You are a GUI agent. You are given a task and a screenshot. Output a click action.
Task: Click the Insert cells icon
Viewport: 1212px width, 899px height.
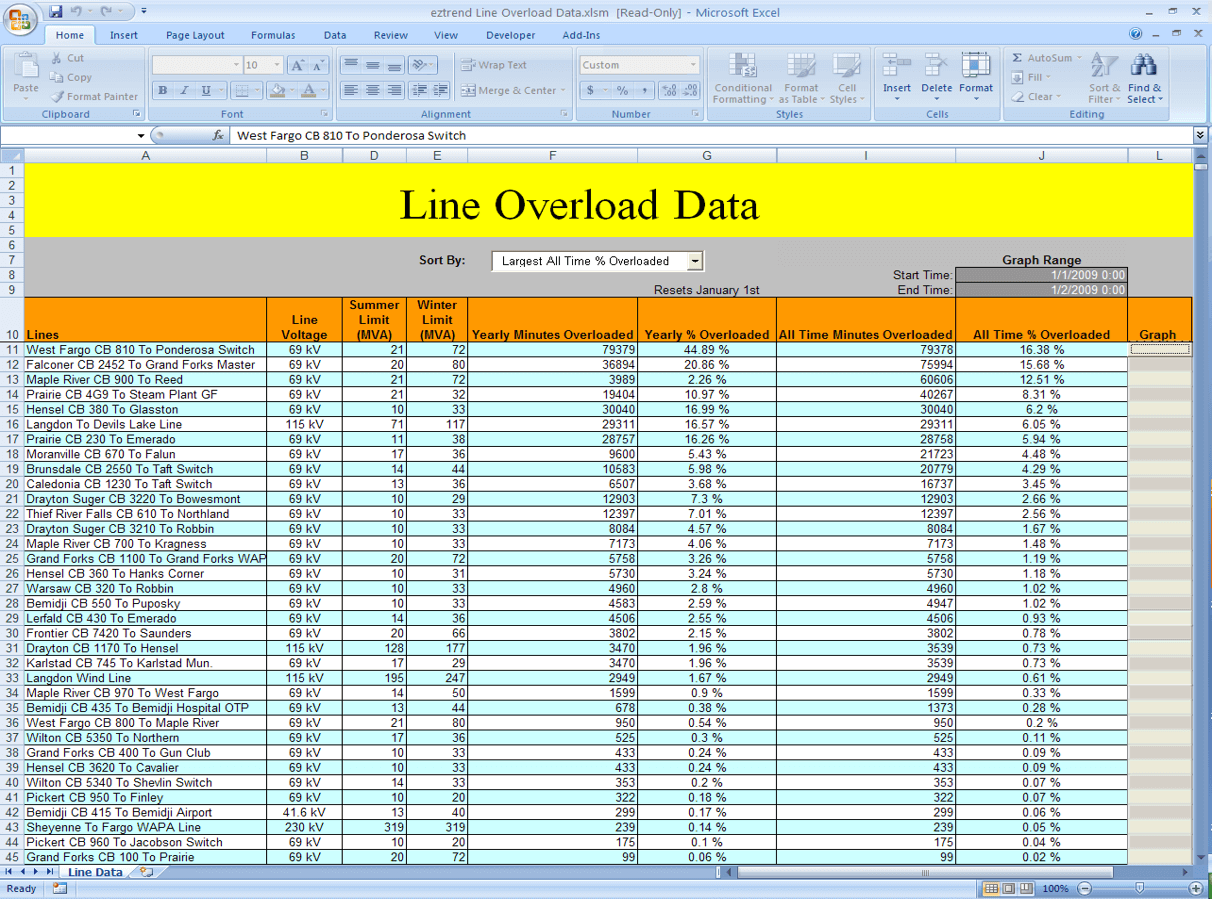click(896, 66)
